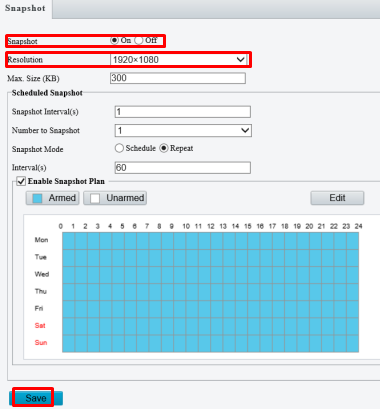380x409 pixels.
Task: Click the Scheduled Snapshot group heading
Action: [x=47, y=93]
